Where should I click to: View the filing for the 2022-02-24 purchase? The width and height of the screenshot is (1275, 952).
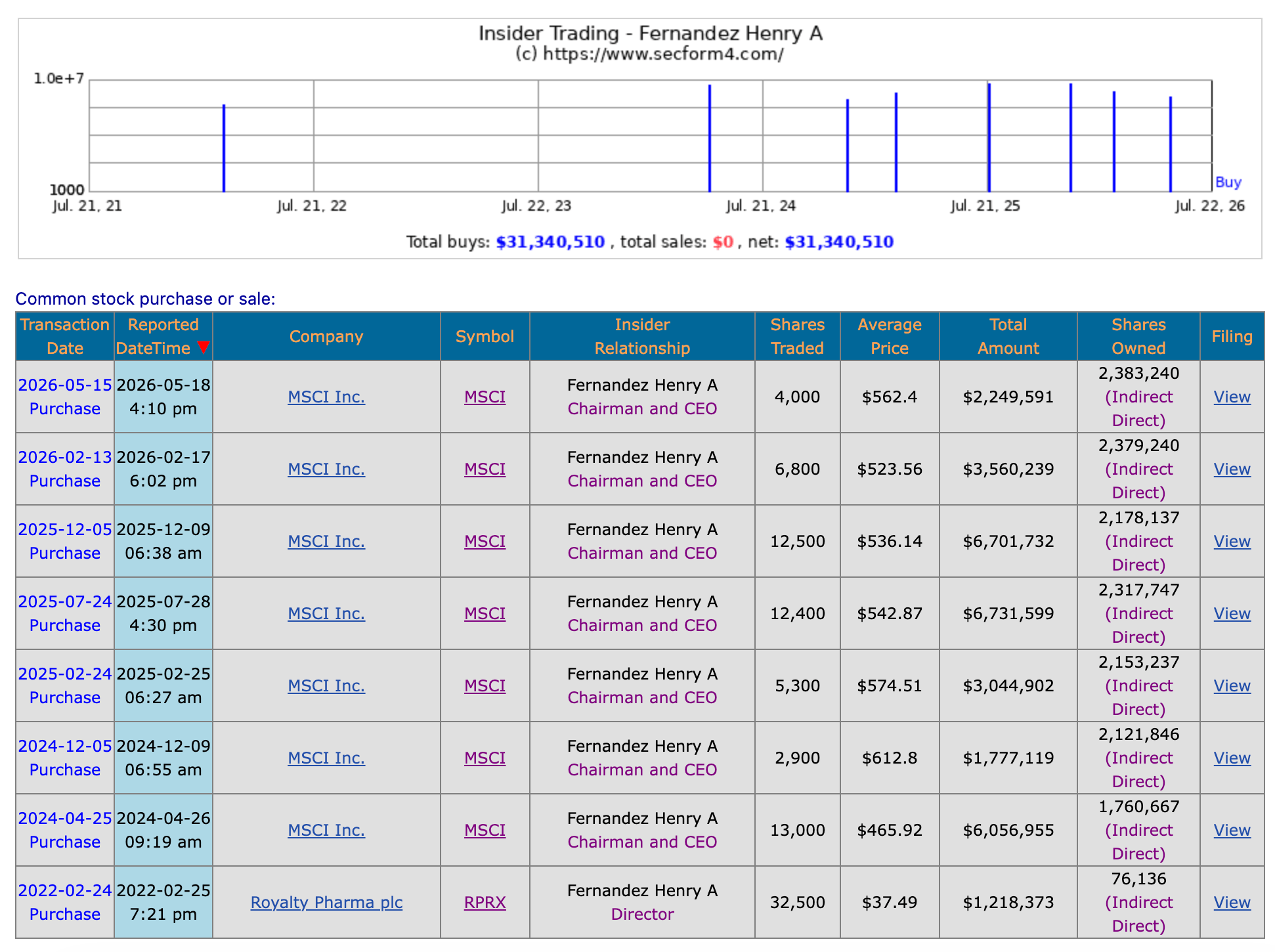click(x=1232, y=902)
